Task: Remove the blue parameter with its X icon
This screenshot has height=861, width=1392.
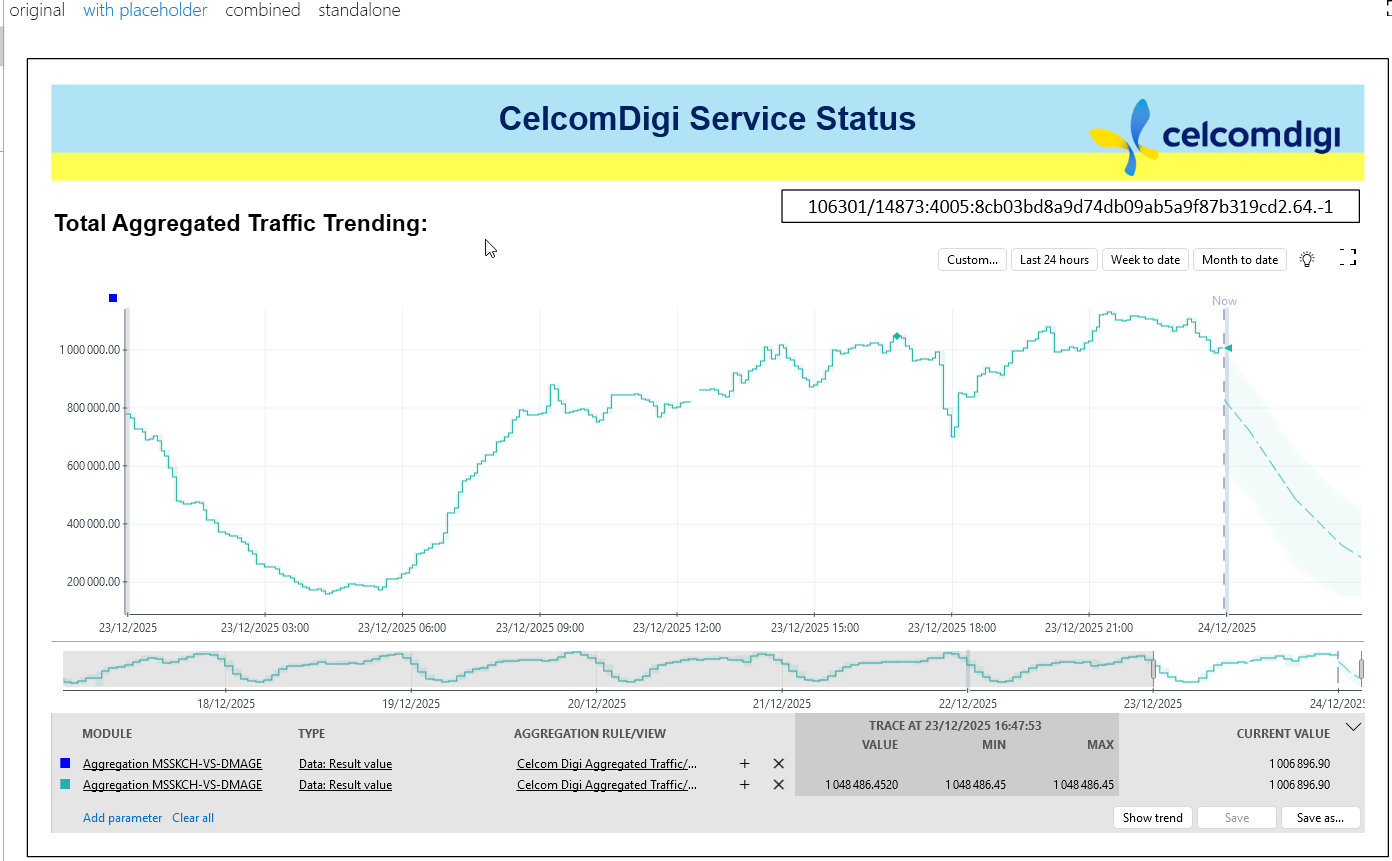Action: pos(778,764)
